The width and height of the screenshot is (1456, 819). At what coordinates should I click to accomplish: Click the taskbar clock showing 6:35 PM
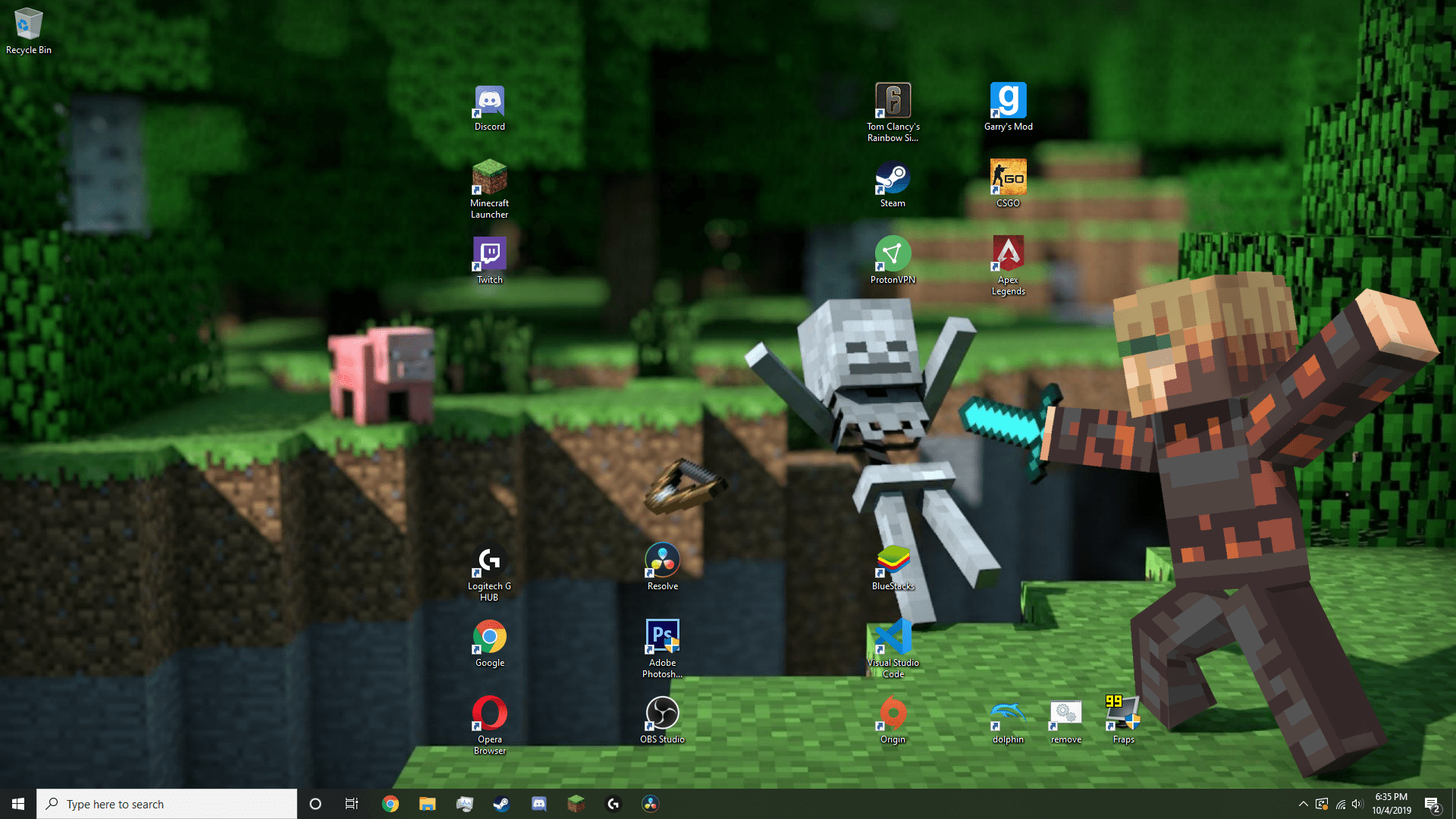coord(1392,804)
